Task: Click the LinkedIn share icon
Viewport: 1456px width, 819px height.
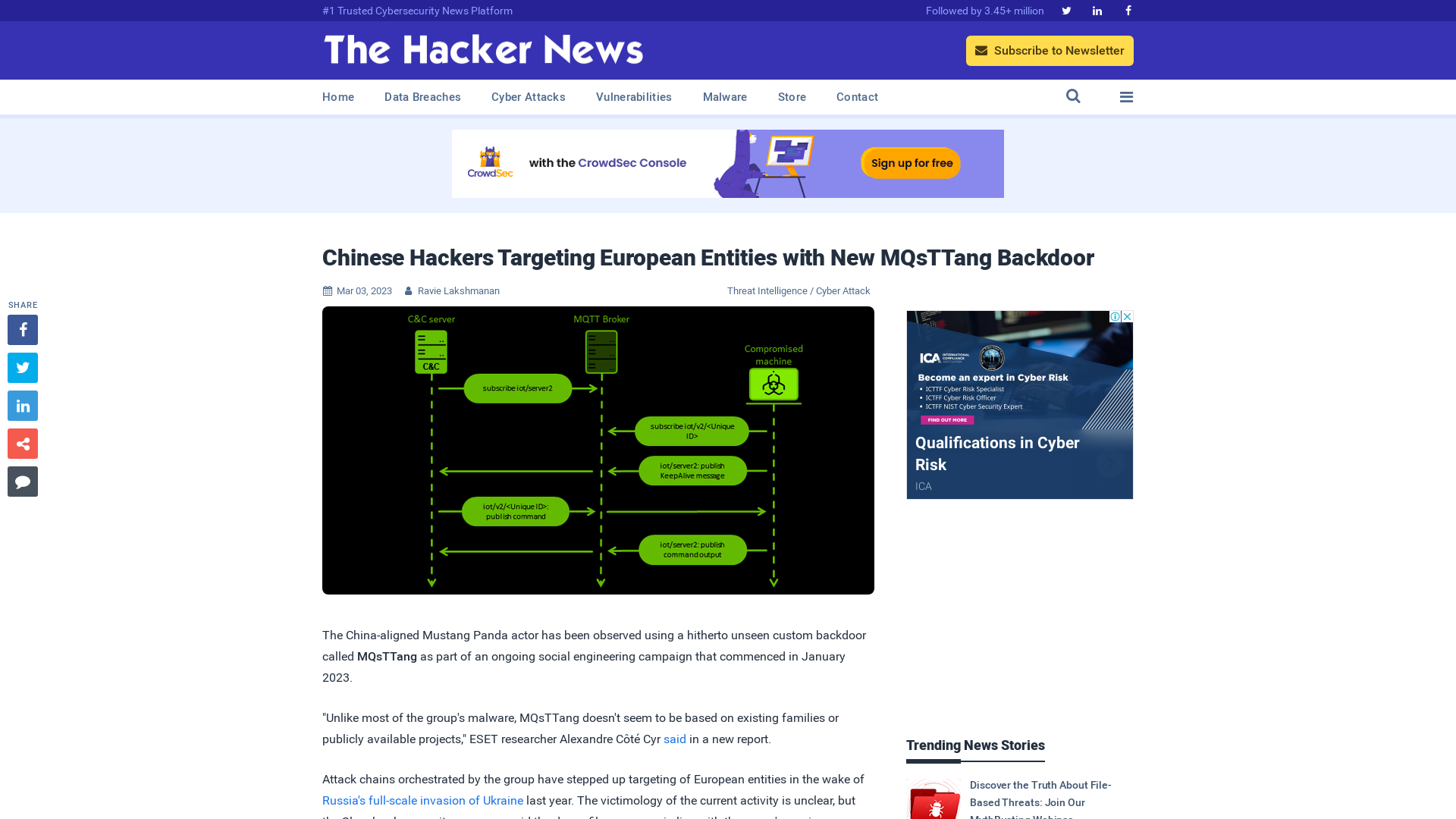Action: coord(23,405)
